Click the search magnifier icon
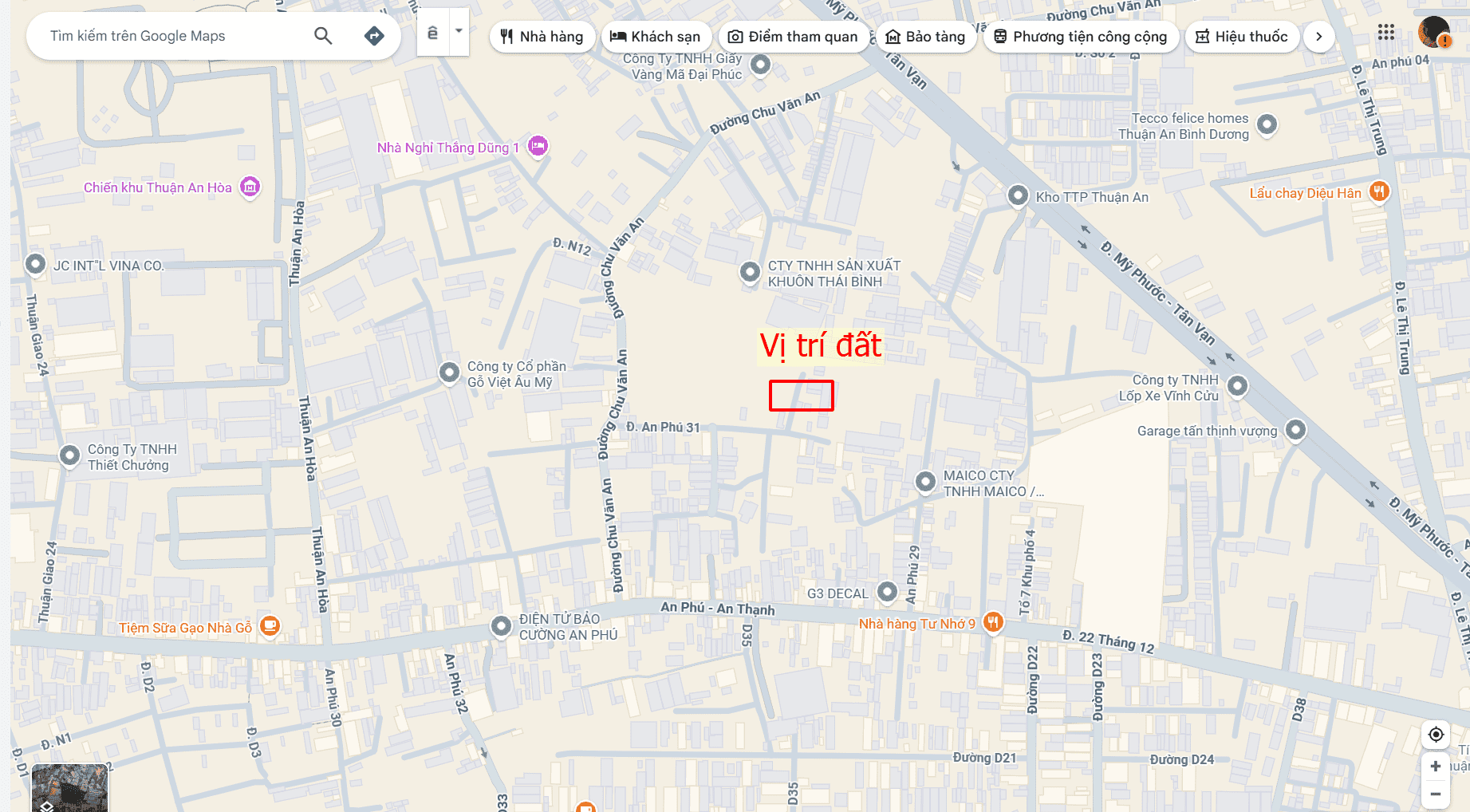The image size is (1470, 812). [323, 36]
